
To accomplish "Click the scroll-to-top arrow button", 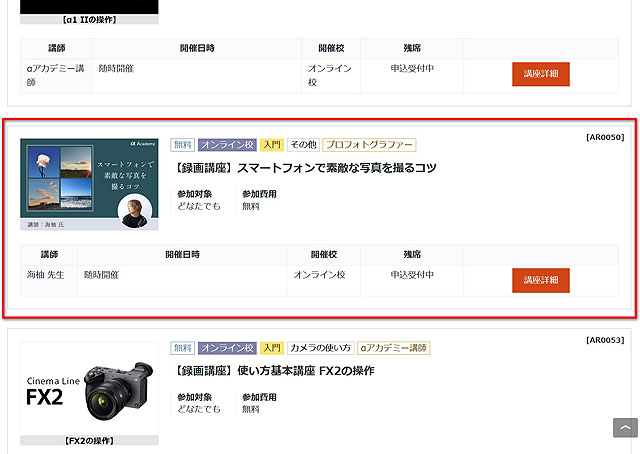I will (625, 427).
